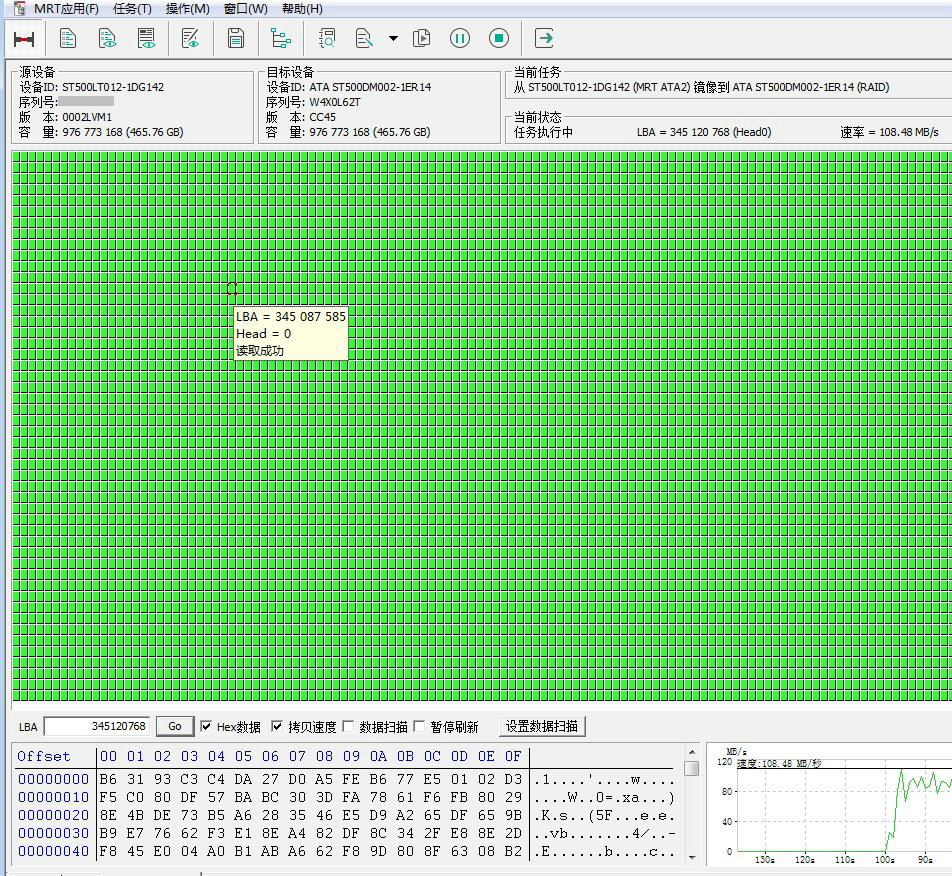Screen dimensions: 952x876
Task: Click source firmware version 0002LVM1
Action: click(x=87, y=117)
